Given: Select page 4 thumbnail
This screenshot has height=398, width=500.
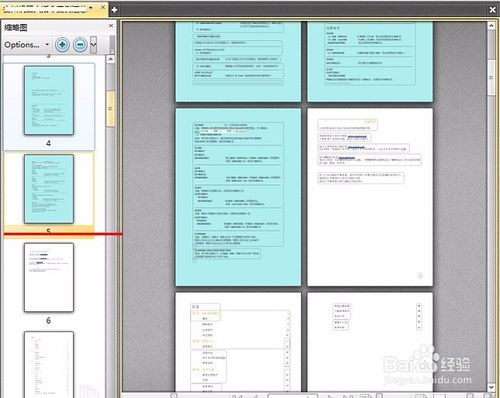Looking at the screenshot, I should [x=49, y=100].
